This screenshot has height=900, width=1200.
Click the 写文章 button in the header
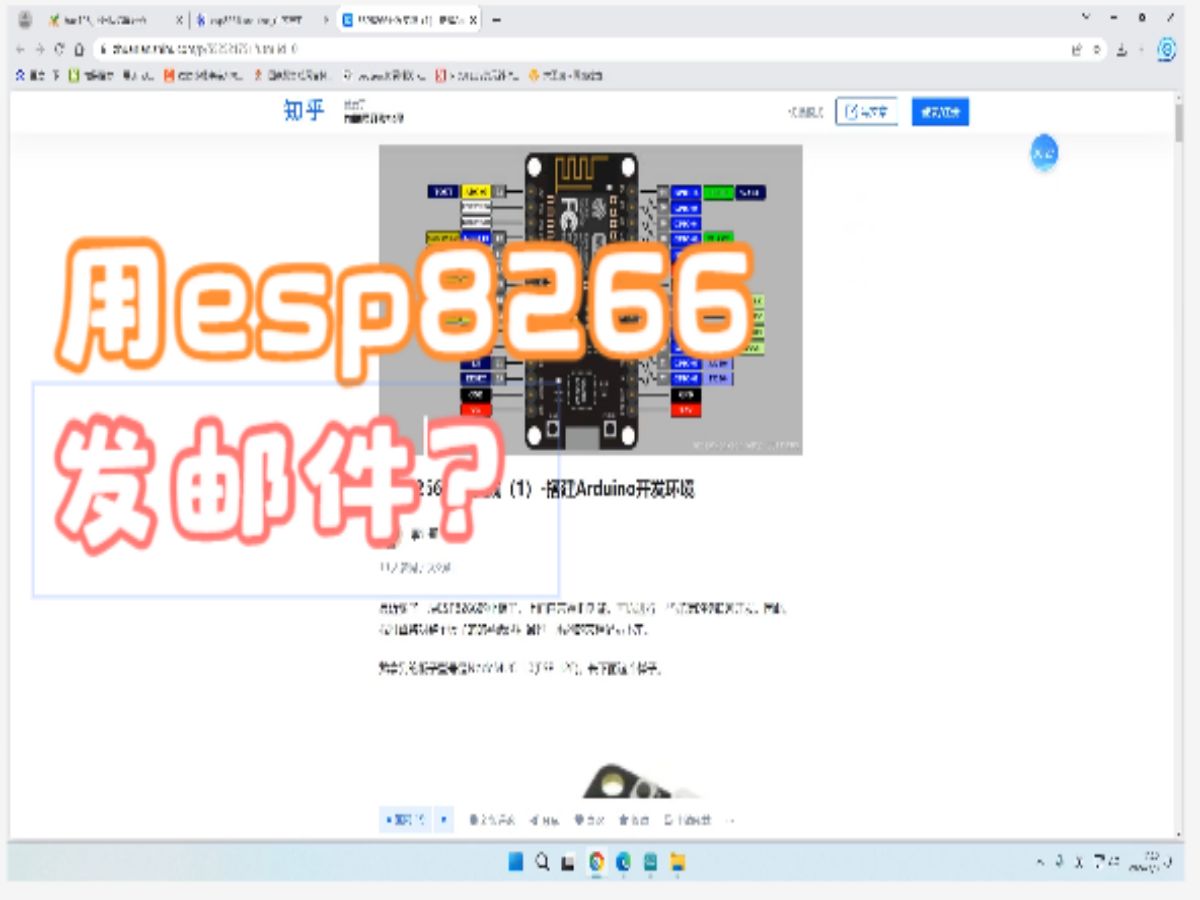point(866,111)
